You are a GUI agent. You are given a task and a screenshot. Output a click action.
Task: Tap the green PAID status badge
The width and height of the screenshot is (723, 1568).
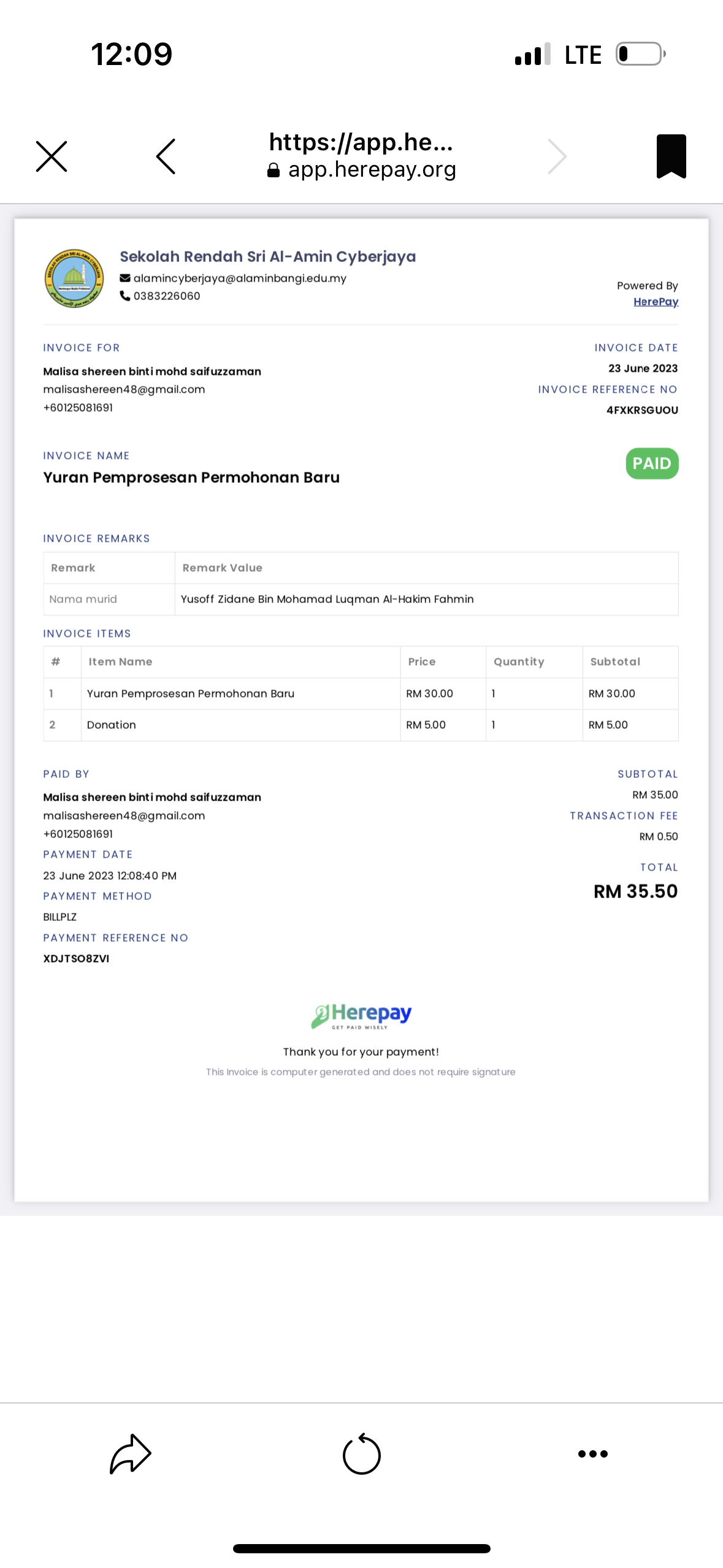pos(652,464)
